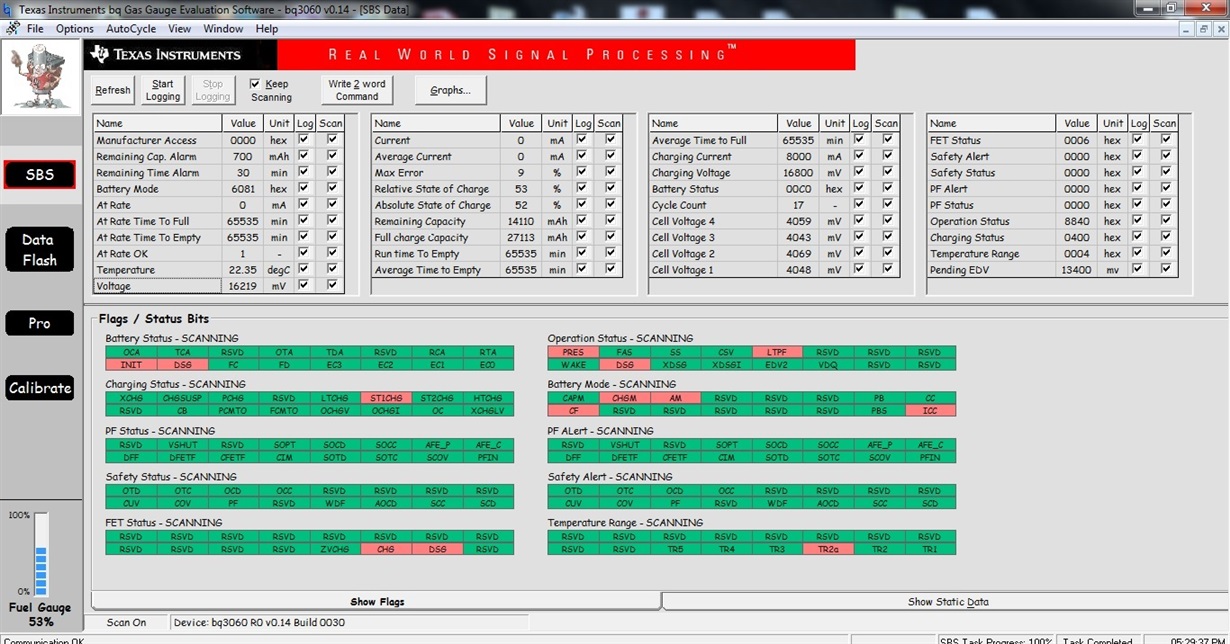Toggle Log checkbox for Current row
The width and height of the screenshot is (1230, 644).
point(583,140)
